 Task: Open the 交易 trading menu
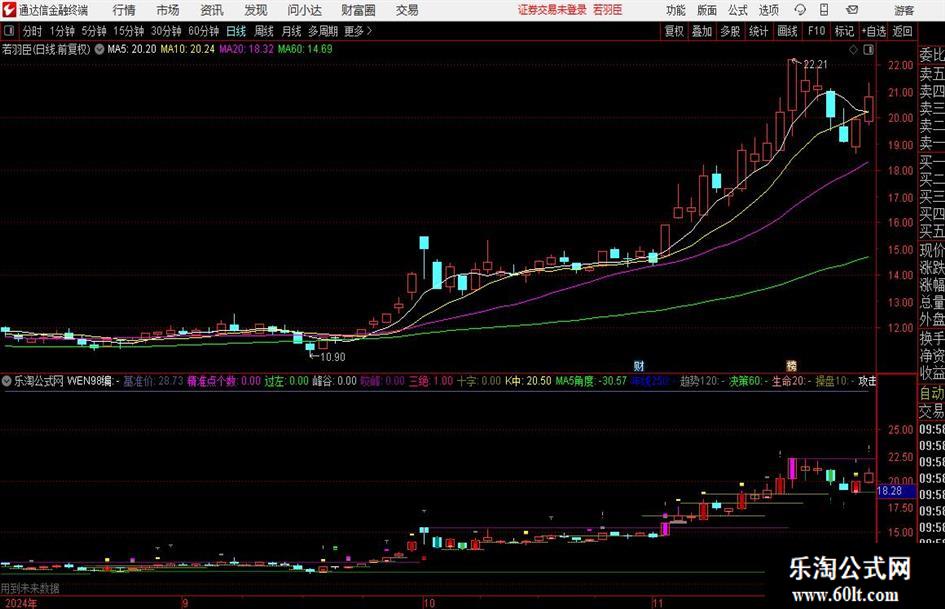[407, 10]
